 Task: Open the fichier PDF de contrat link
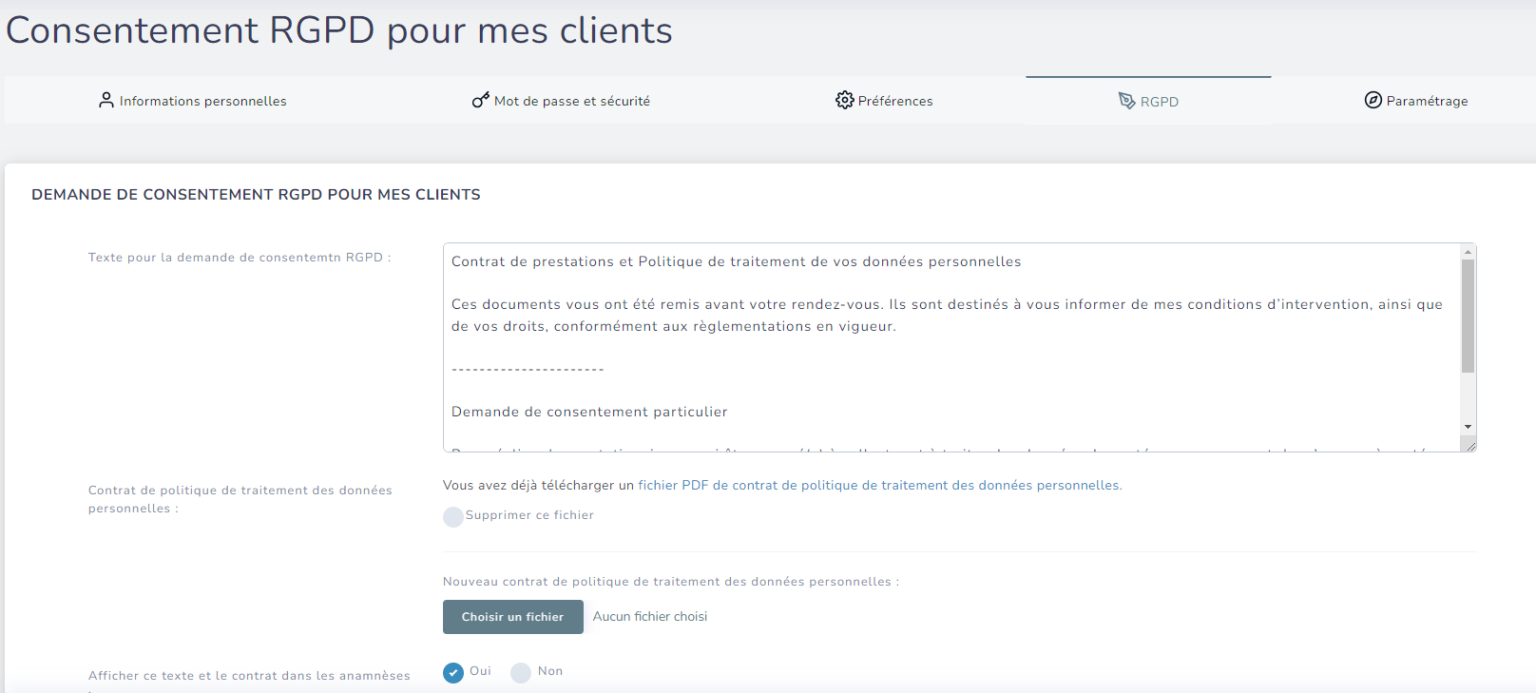[x=879, y=485]
